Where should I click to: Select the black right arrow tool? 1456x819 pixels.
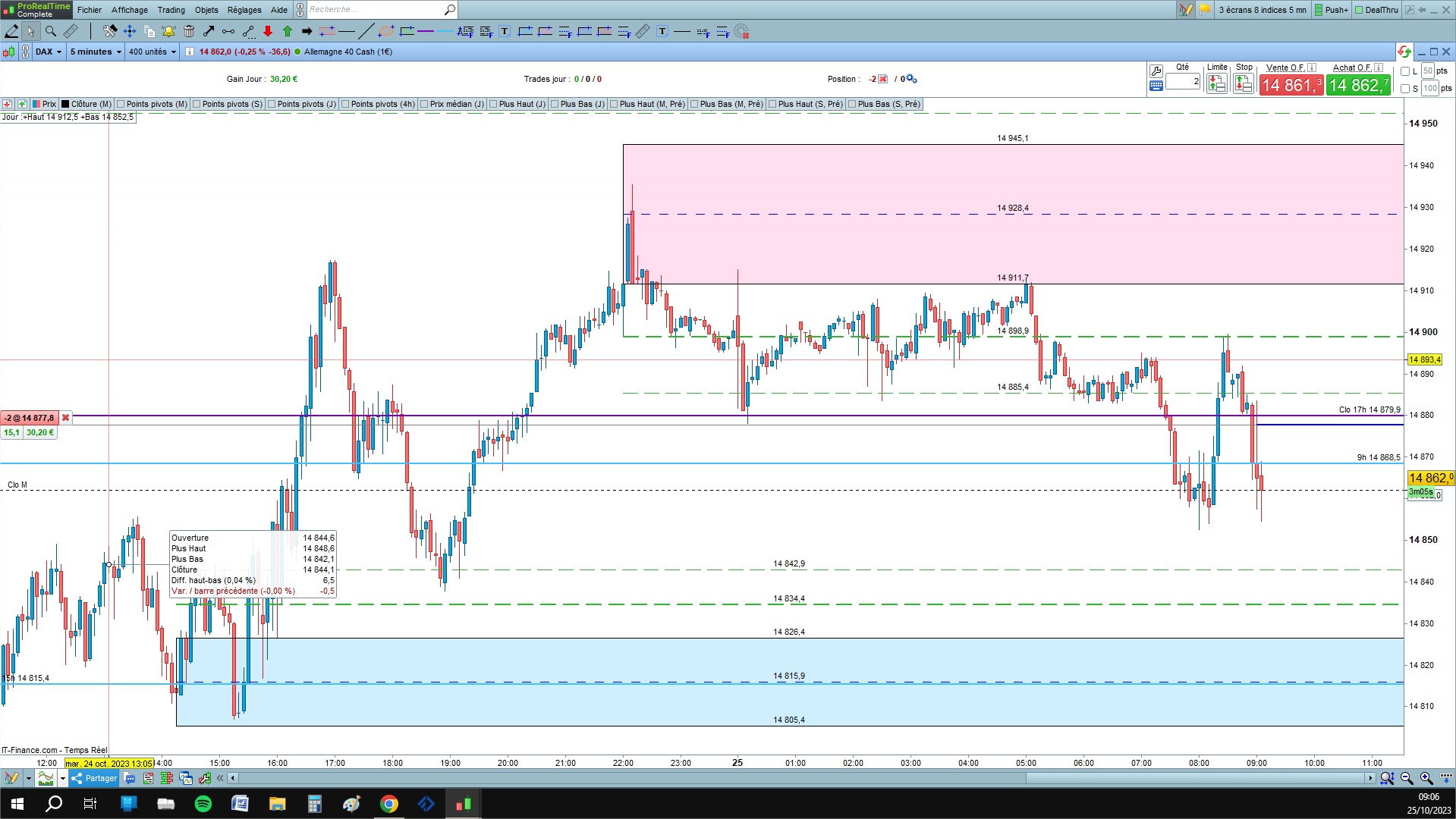[307, 31]
